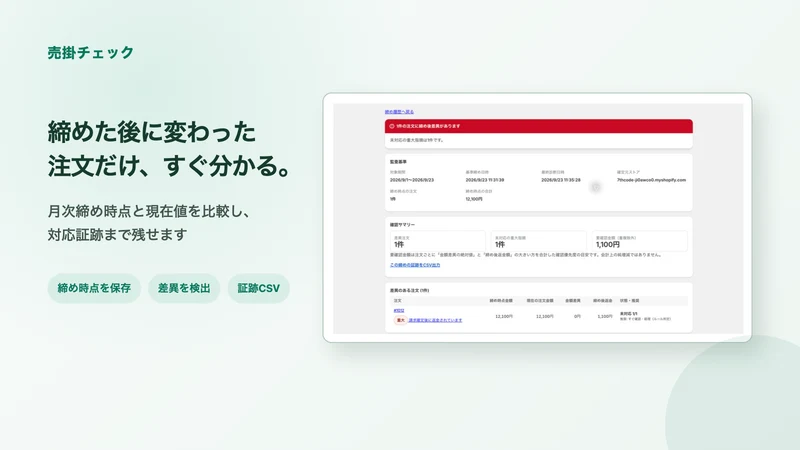Click the 差異を検出 pill

point(184,288)
